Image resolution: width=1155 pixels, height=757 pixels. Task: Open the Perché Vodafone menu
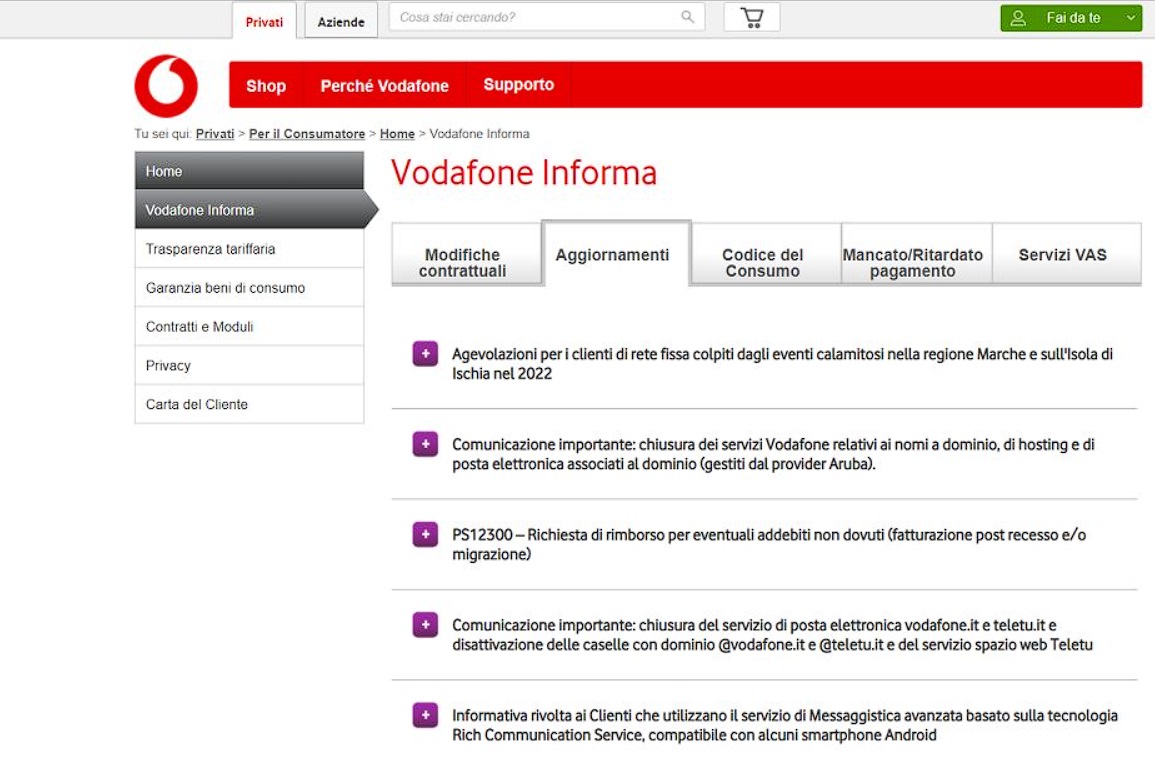(385, 85)
